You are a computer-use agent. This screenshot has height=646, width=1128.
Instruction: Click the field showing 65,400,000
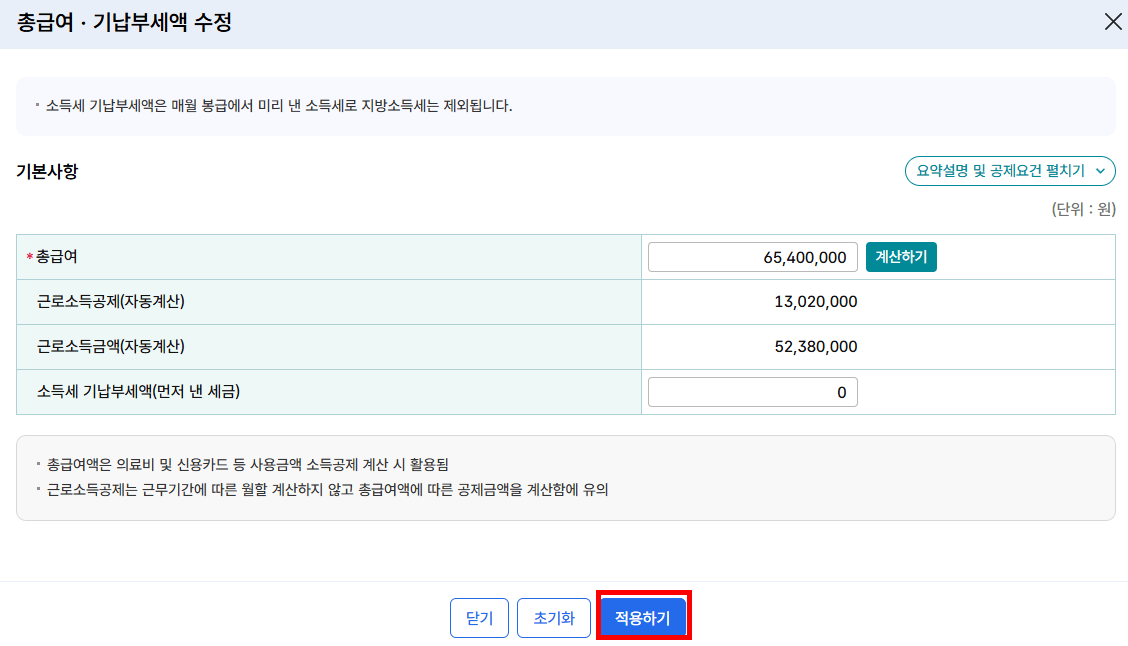(752, 256)
